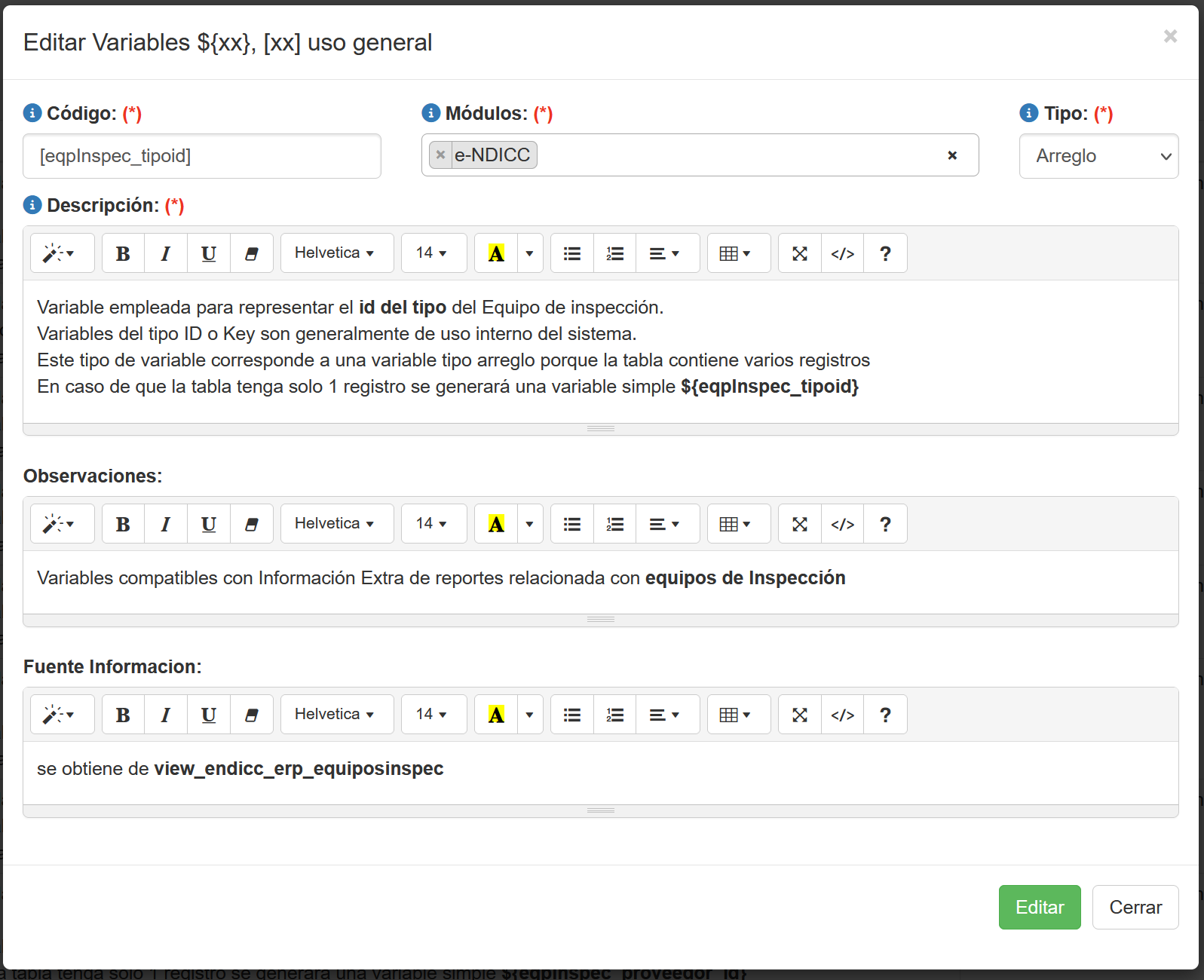1204x980 pixels.
Task: Click help icon in Fuente Informacion toolbar
Action: point(885,715)
